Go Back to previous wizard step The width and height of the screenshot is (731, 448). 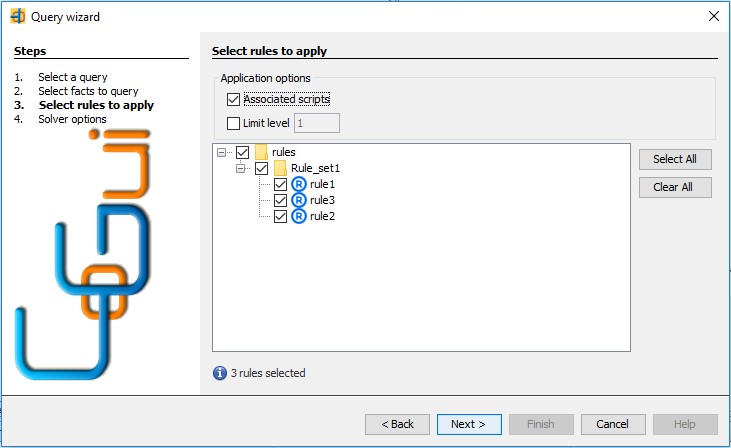(x=397, y=424)
